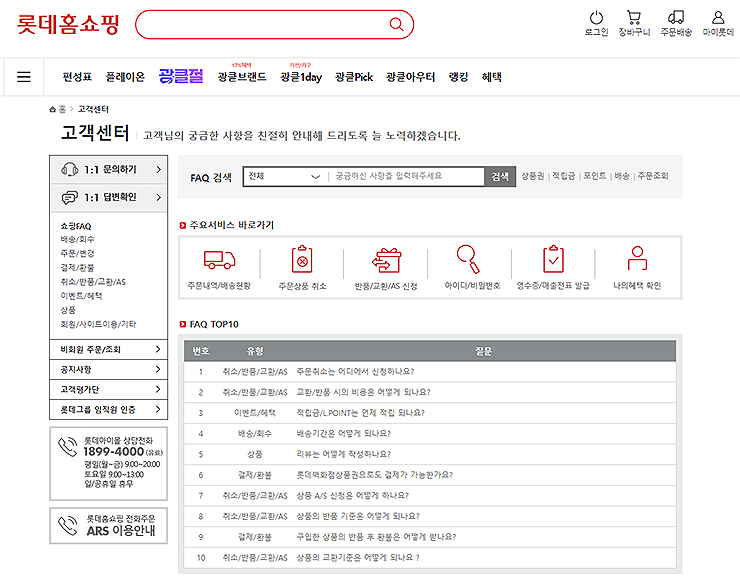Click phone icon beside 1899-4000

[x=67, y=447]
